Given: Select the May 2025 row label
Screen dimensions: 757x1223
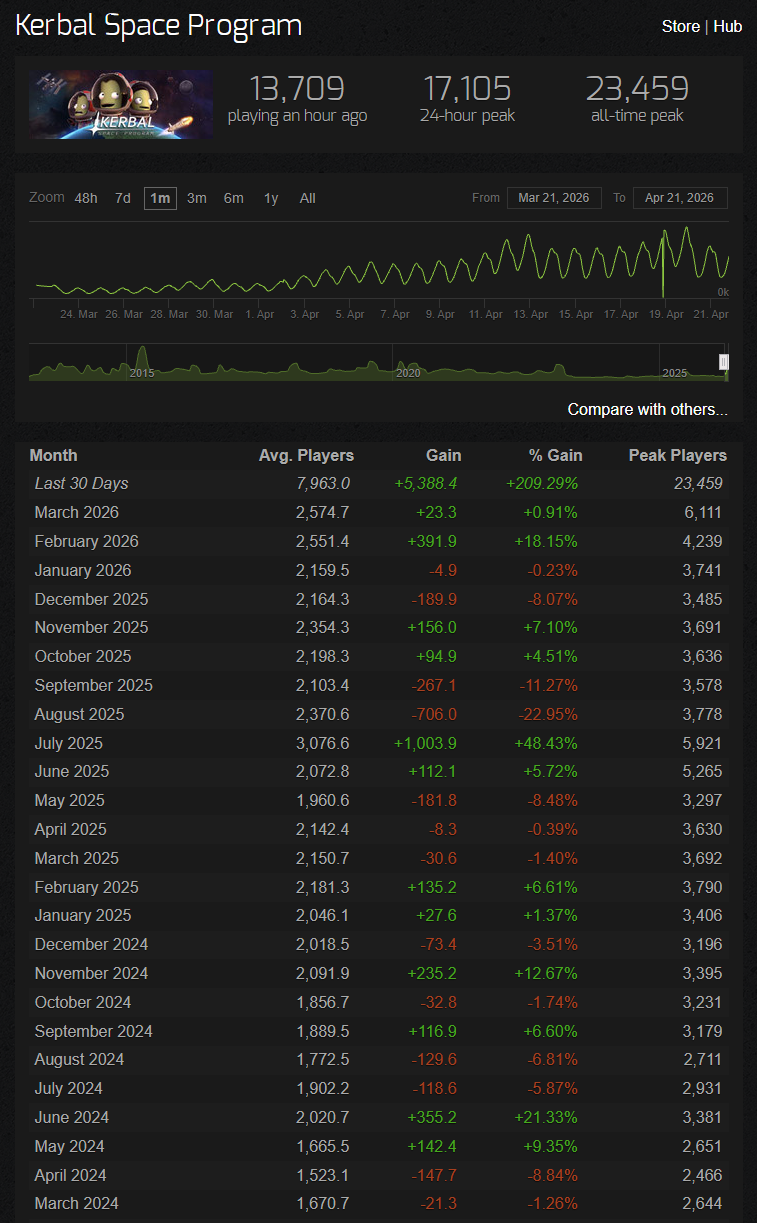Looking at the screenshot, I should click(x=69, y=800).
